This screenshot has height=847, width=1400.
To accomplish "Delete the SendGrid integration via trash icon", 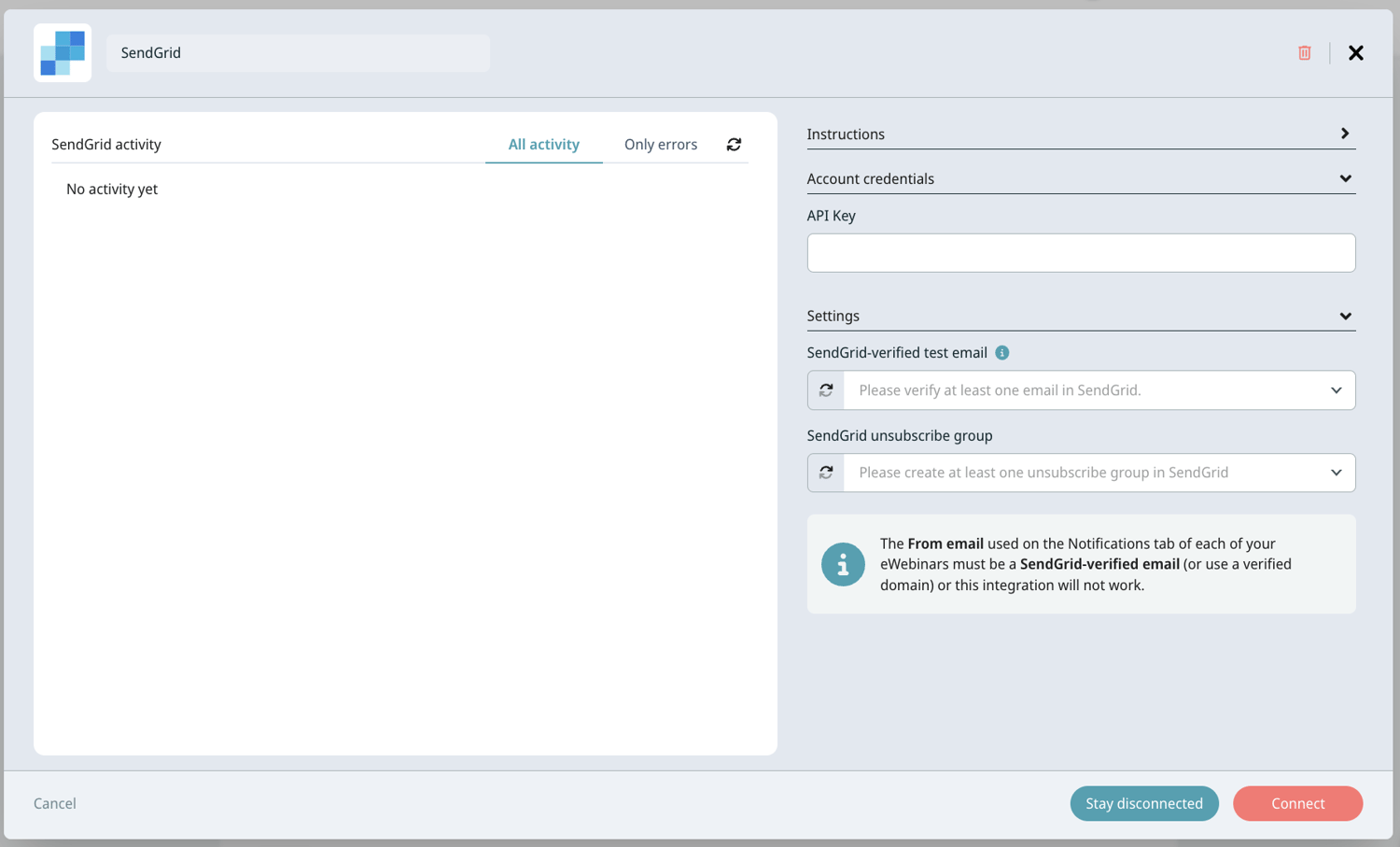I will (x=1304, y=52).
